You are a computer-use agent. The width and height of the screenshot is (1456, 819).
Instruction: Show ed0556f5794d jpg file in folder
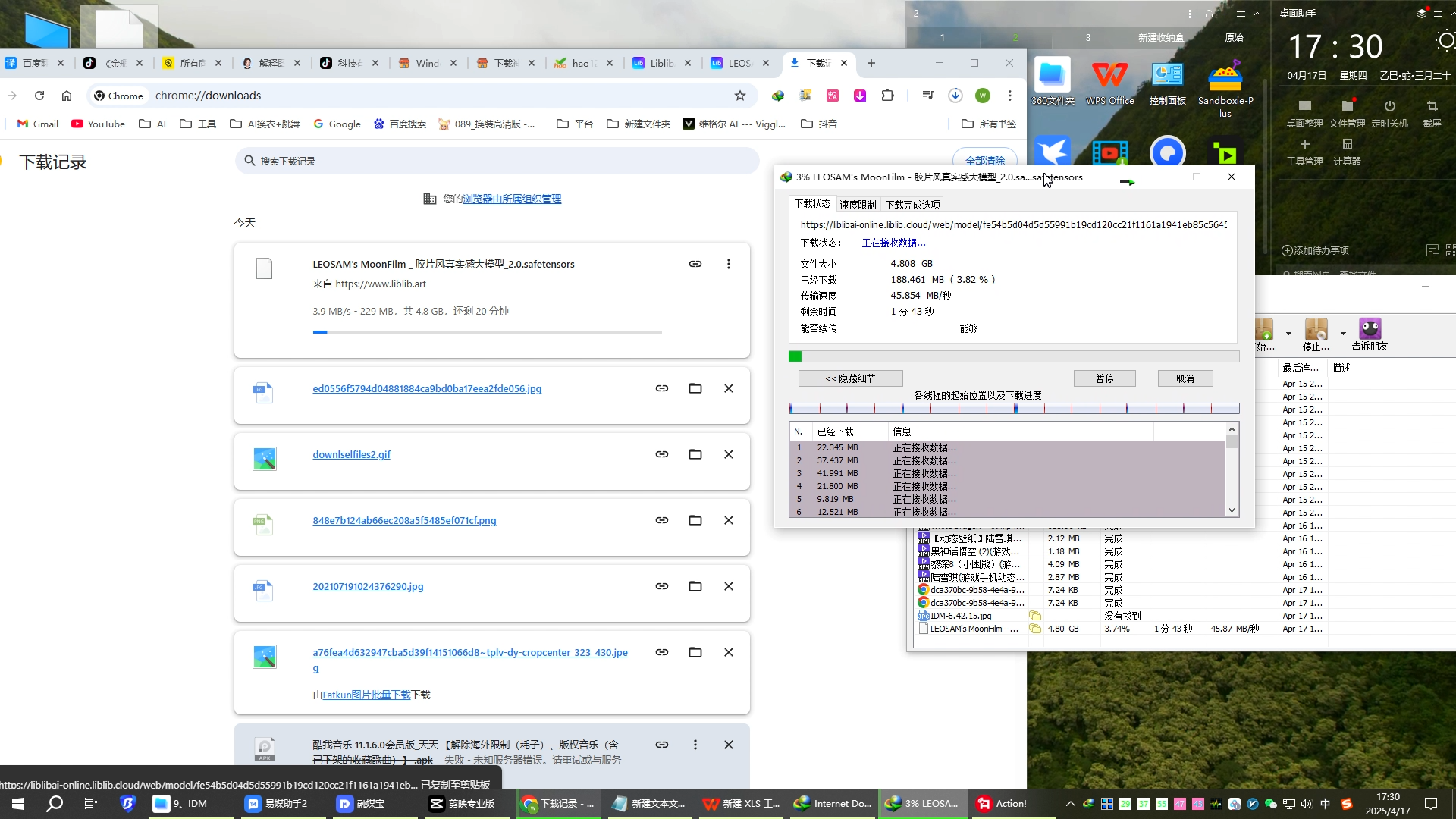click(x=695, y=388)
